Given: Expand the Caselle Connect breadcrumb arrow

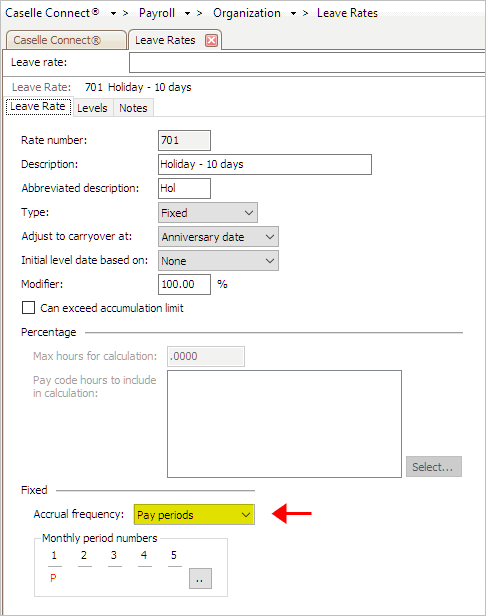Looking at the screenshot, I should (x=113, y=14).
